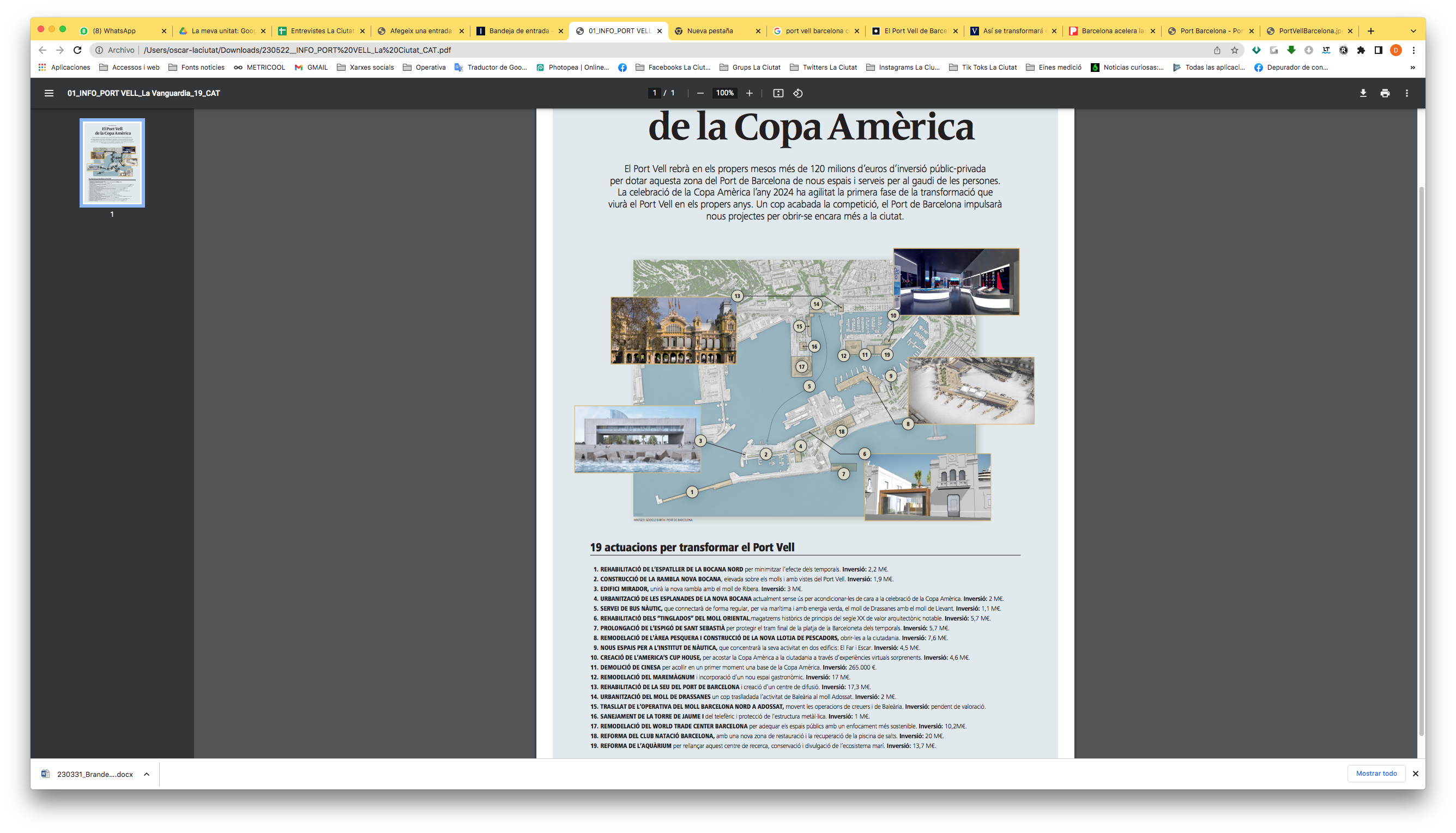This screenshot has width=1456, height=833.
Task: Open the Eines medició bookmark folder
Action: coord(1054,68)
